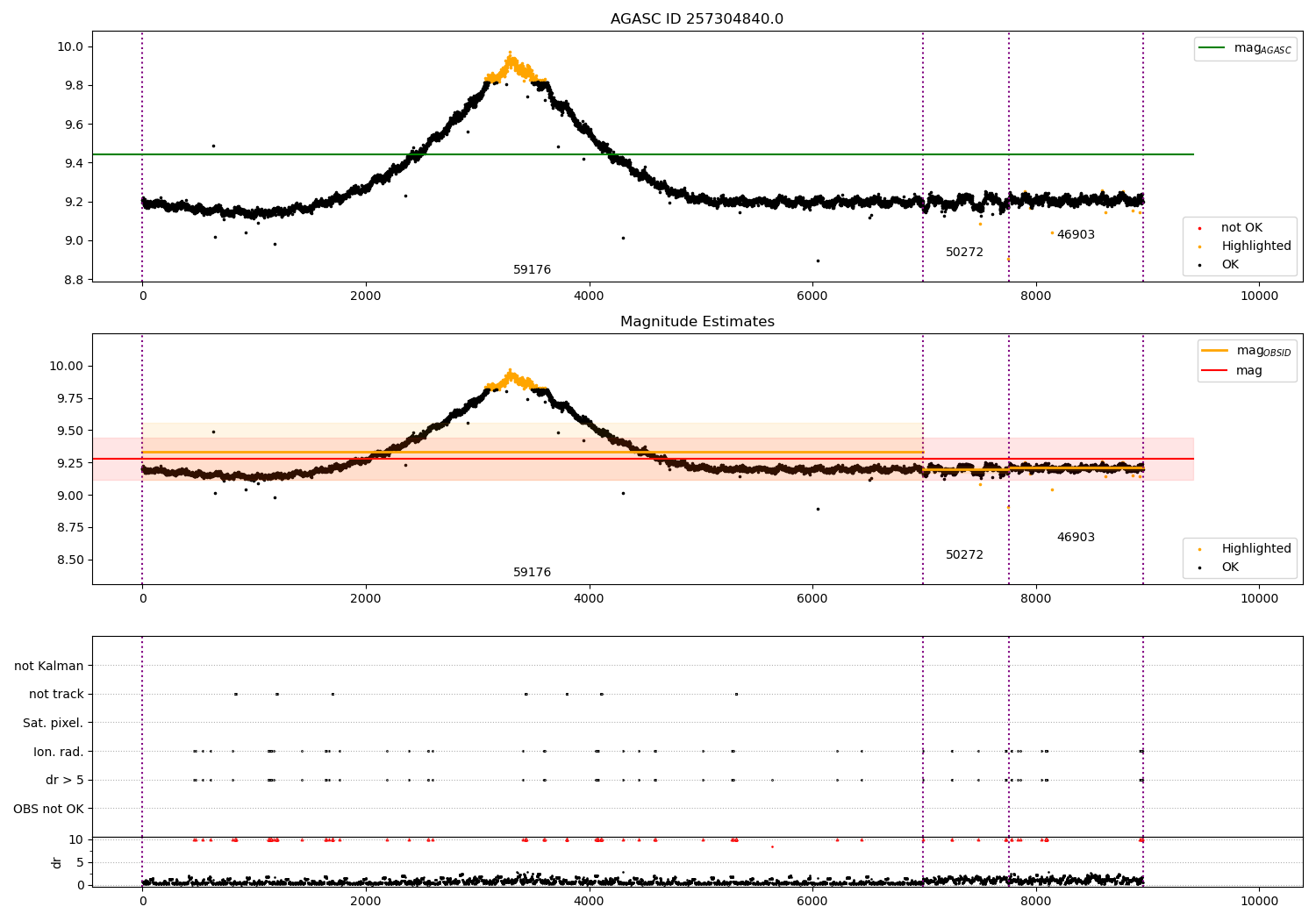This screenshot has width=1316, height=921.
Task: Click the '9.25' y-tick of the middle plot
Action: [69, 463]
